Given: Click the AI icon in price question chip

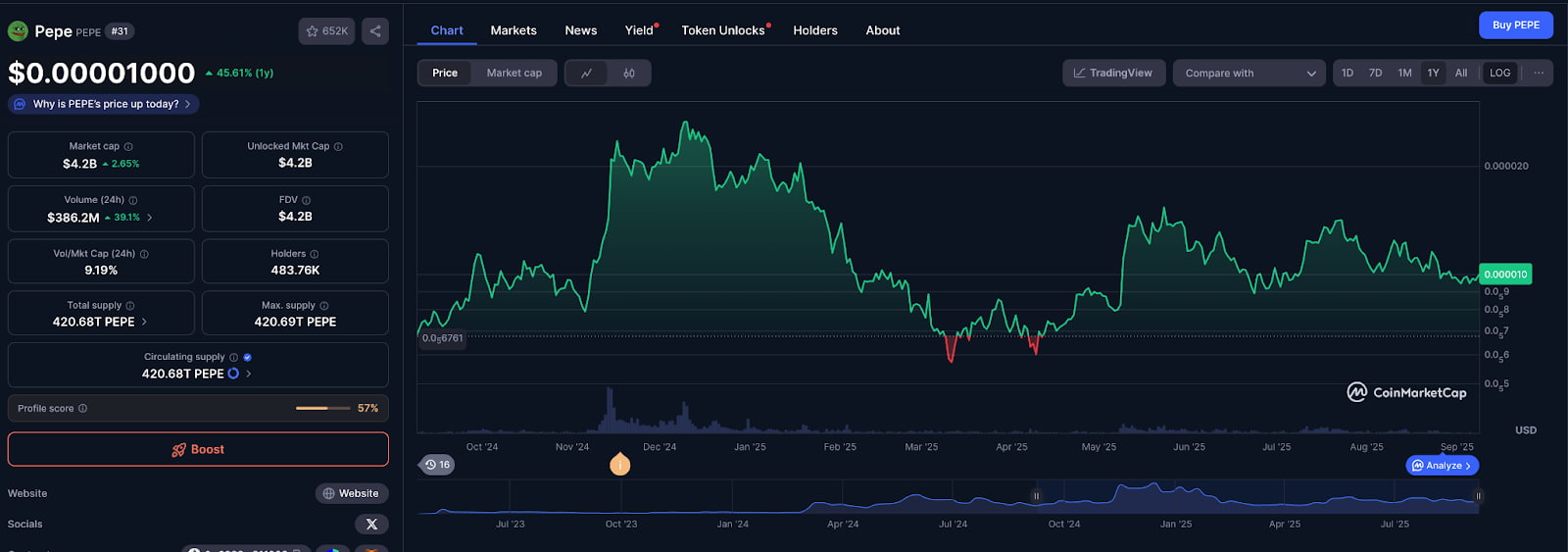Looking at the screenshot, I should [20, 104].
